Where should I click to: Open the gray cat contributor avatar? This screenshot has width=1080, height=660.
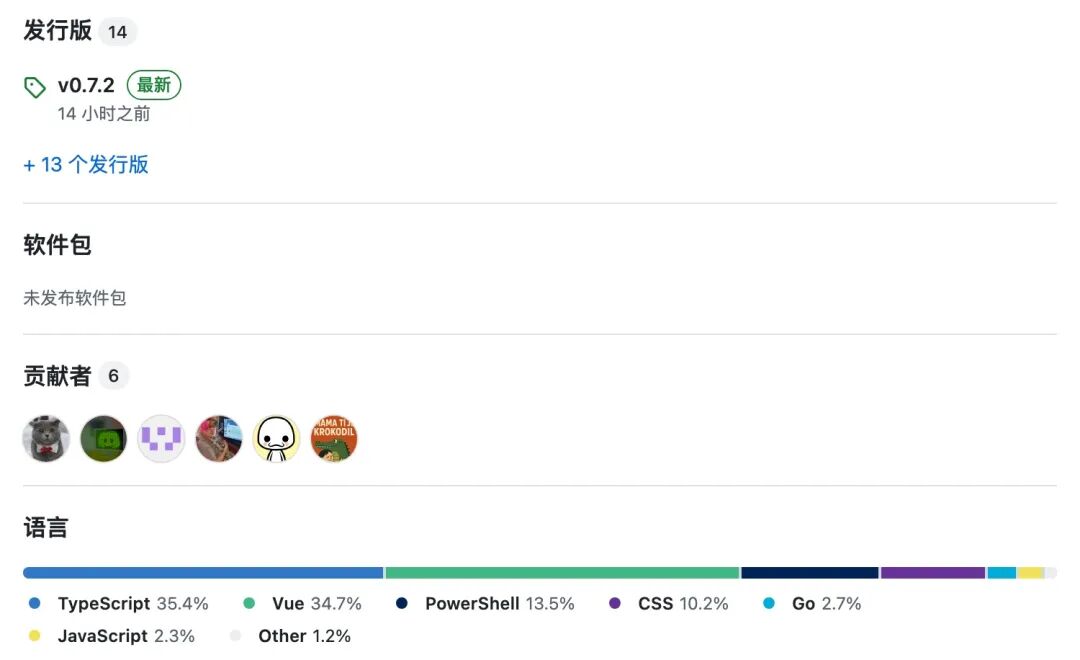point(46,439)
